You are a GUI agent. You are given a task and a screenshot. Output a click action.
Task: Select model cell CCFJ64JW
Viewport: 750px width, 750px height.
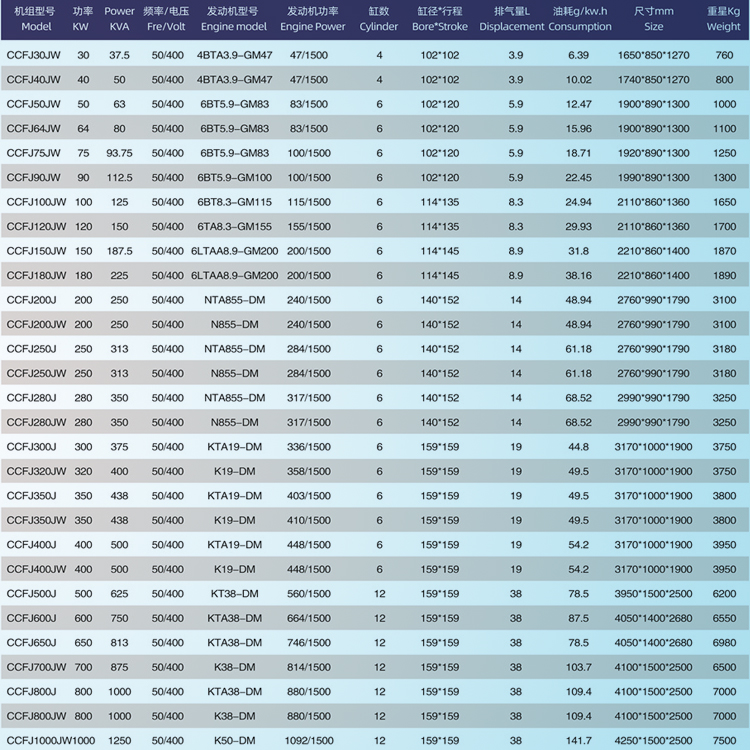(x=33, y=129)
